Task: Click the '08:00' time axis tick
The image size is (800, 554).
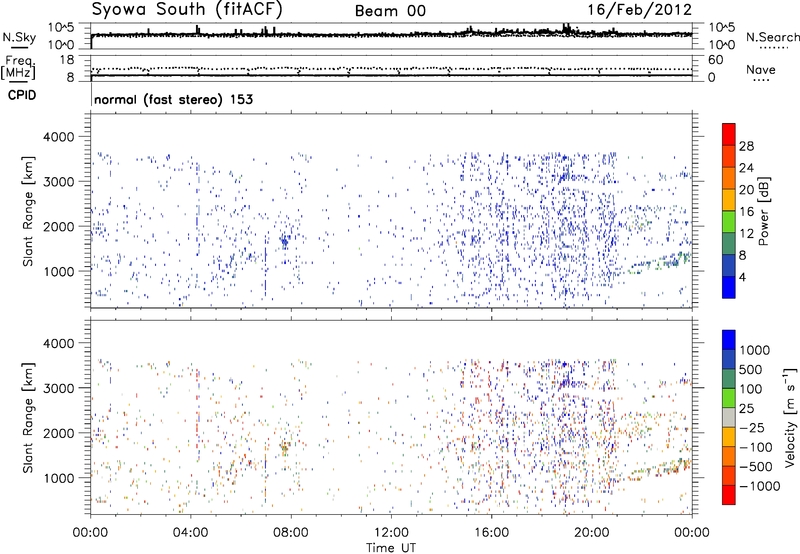Action: click(x=291, y=533)
